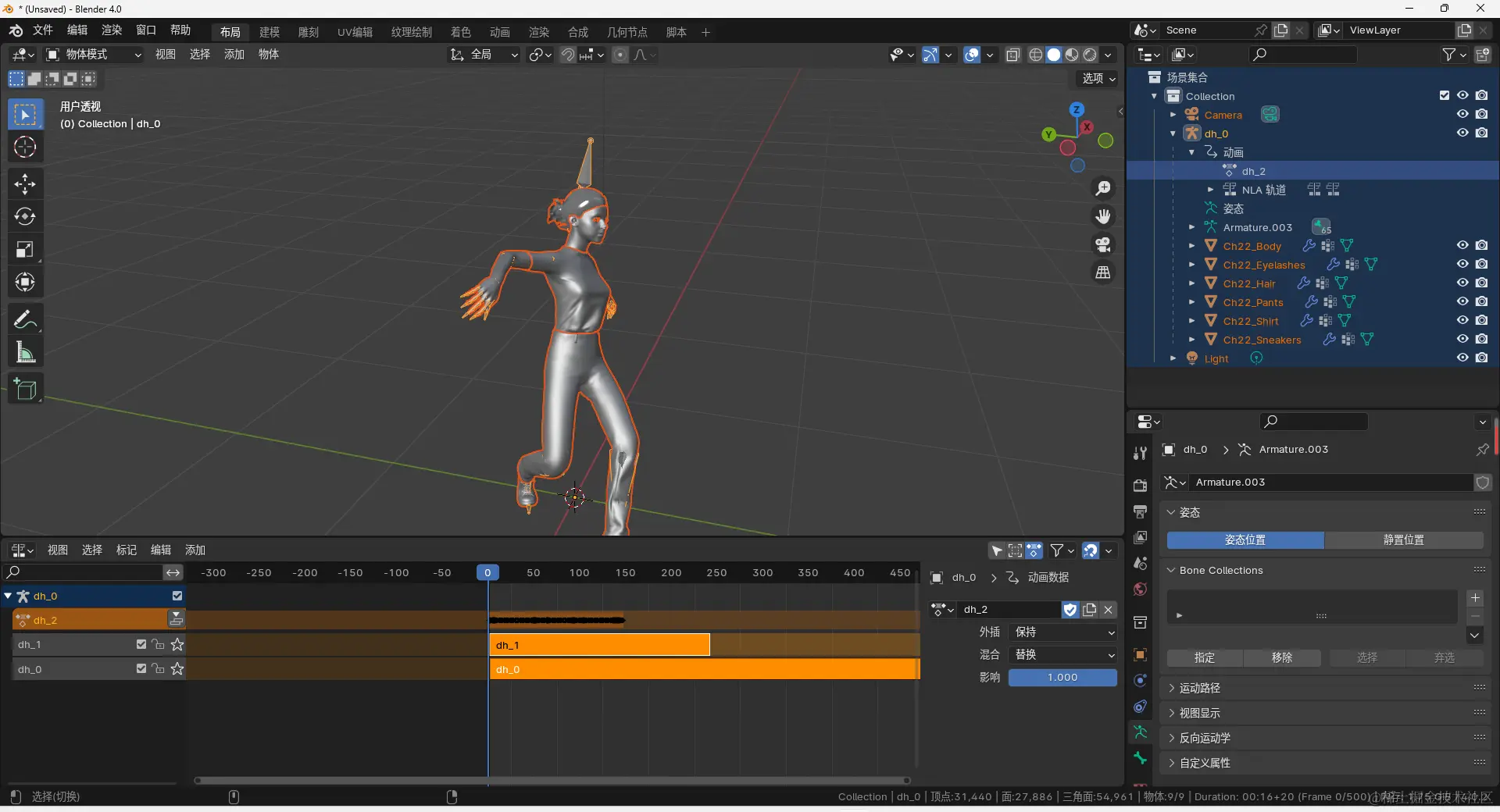The image size is (1500, 812).
Task: Click the Annotate pencil tool
Action: (25, 319)
